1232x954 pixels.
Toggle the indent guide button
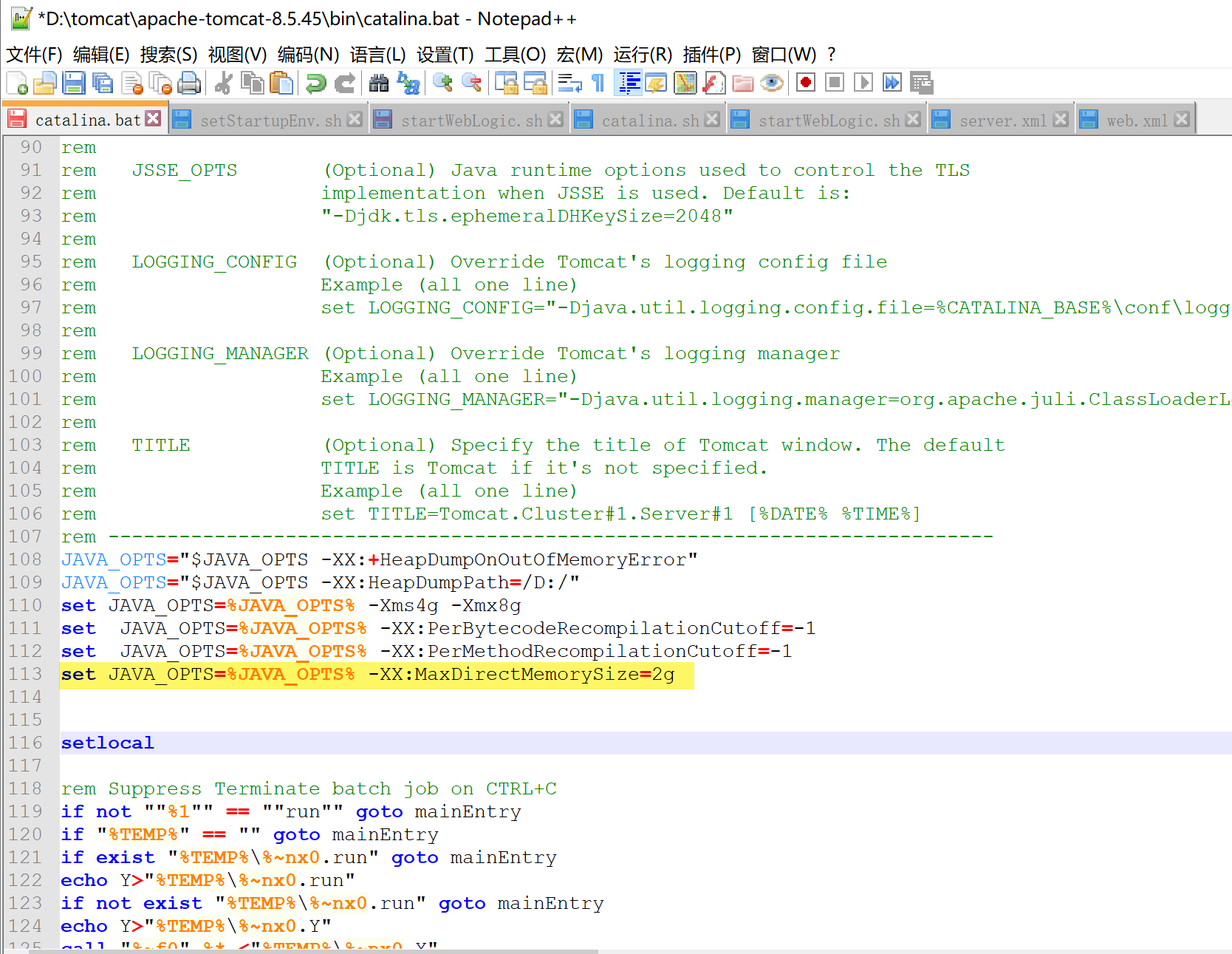[629, 84]
